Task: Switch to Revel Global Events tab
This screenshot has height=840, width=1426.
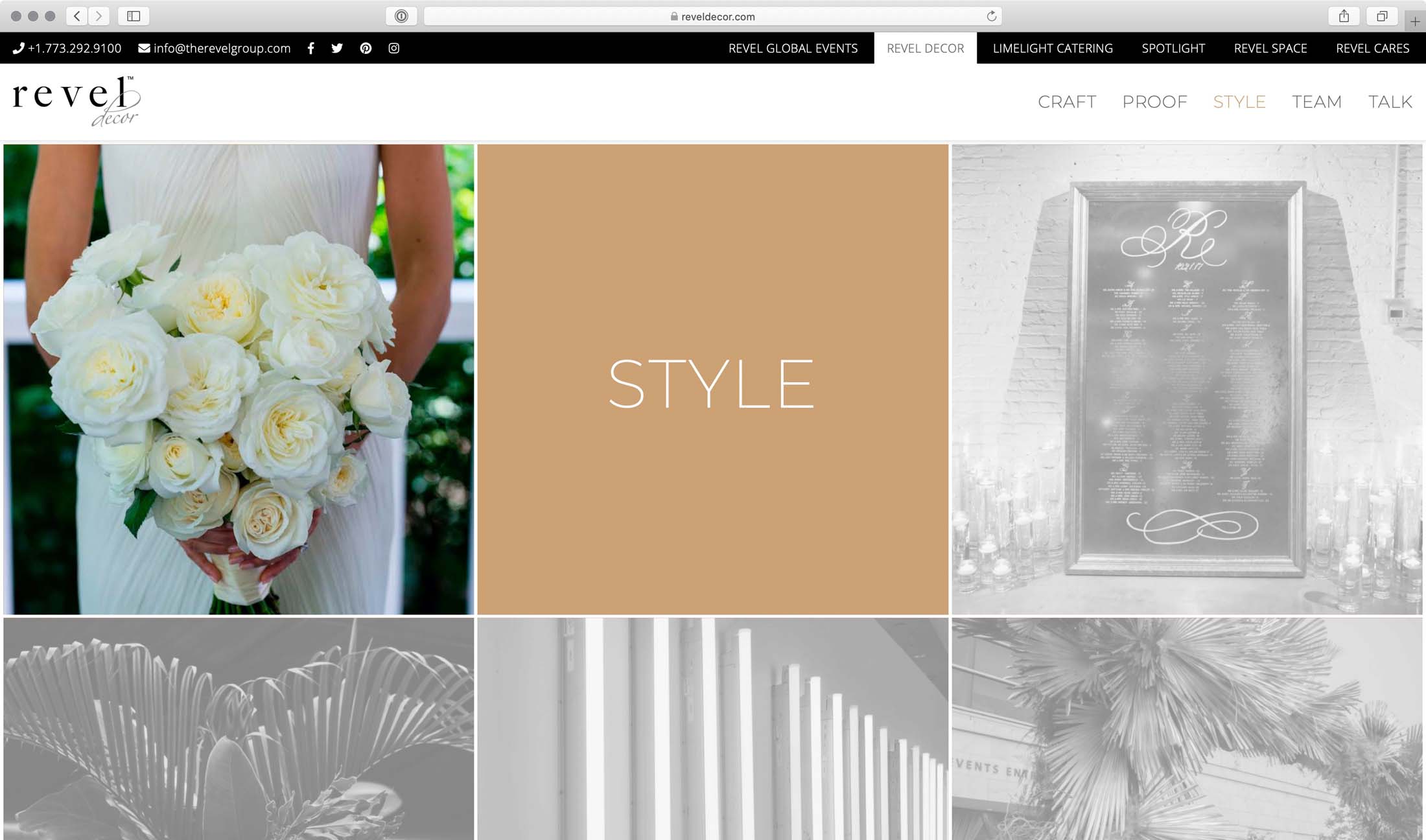Action: click(793, 48)
